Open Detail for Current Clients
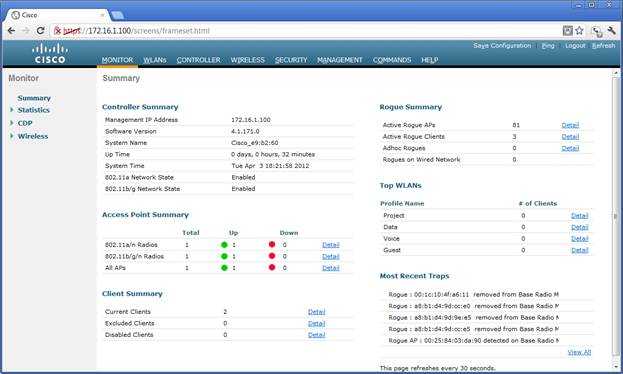 click(317, 312)
